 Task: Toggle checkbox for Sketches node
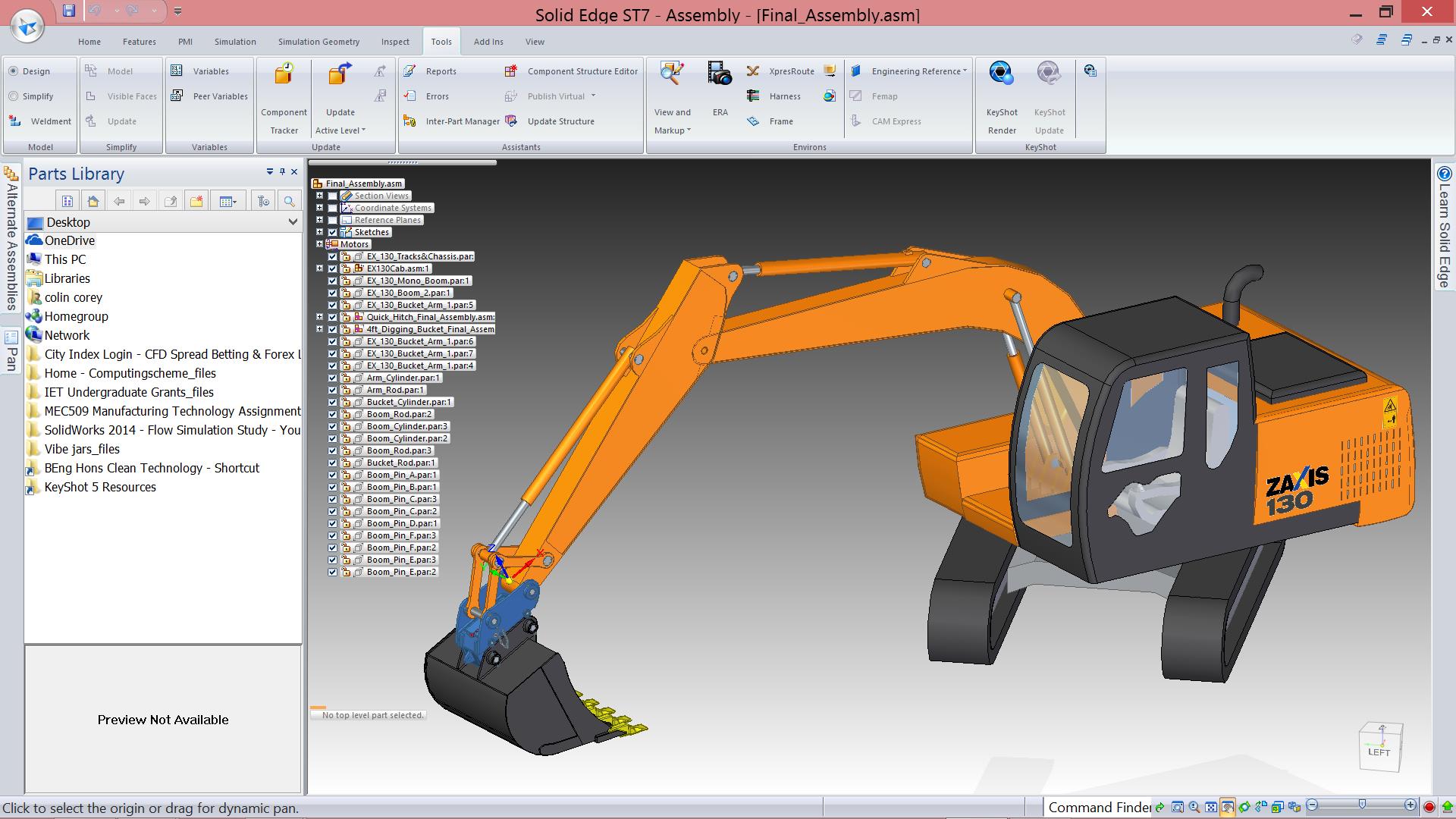[x=332, y=232]
